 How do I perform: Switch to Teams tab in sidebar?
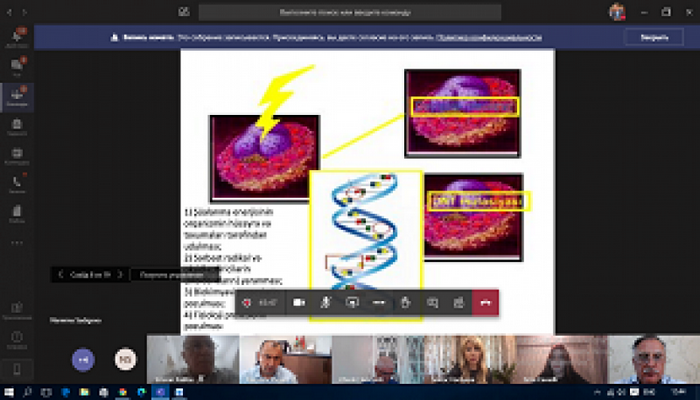point(16,97)
